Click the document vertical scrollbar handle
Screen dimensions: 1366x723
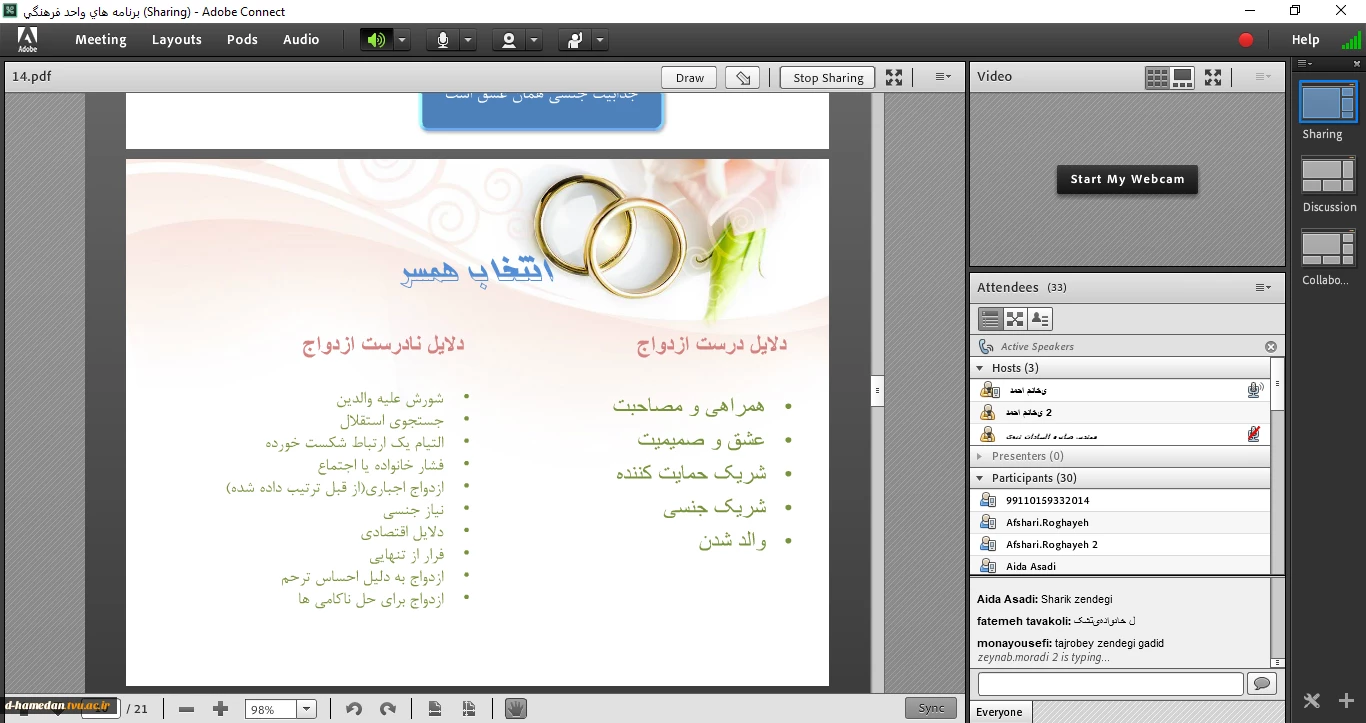[878, 390]
